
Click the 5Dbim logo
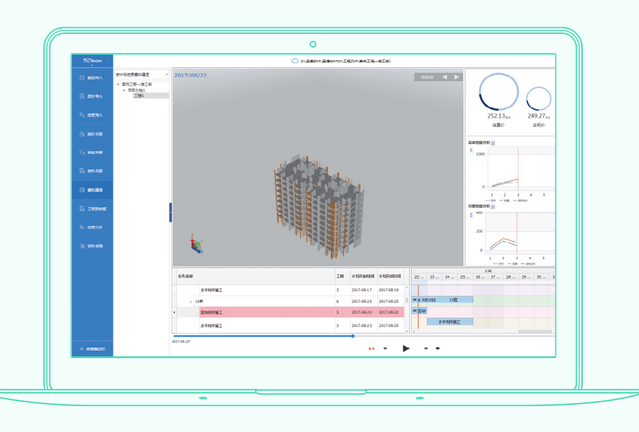pyautogui.click(x=92, y=61)
